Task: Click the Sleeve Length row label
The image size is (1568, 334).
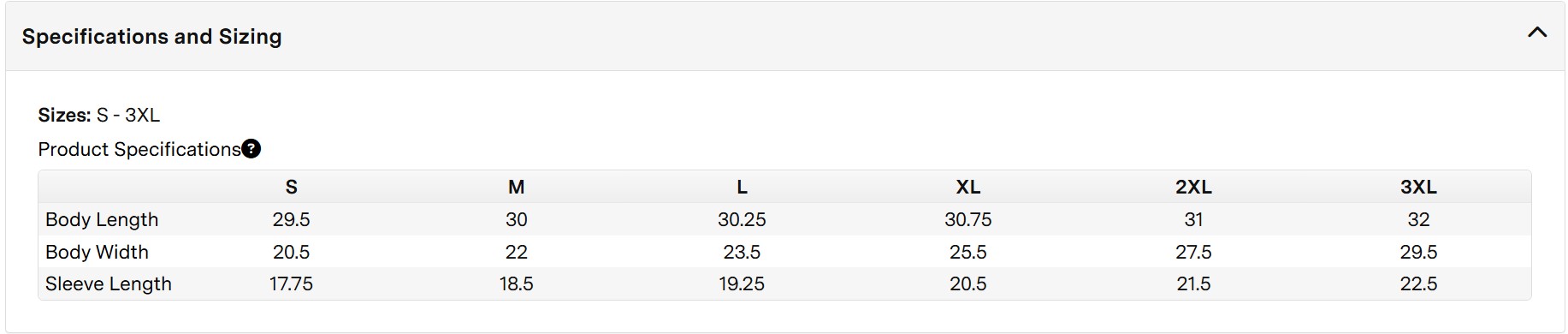Action: (x=109, y=283)
